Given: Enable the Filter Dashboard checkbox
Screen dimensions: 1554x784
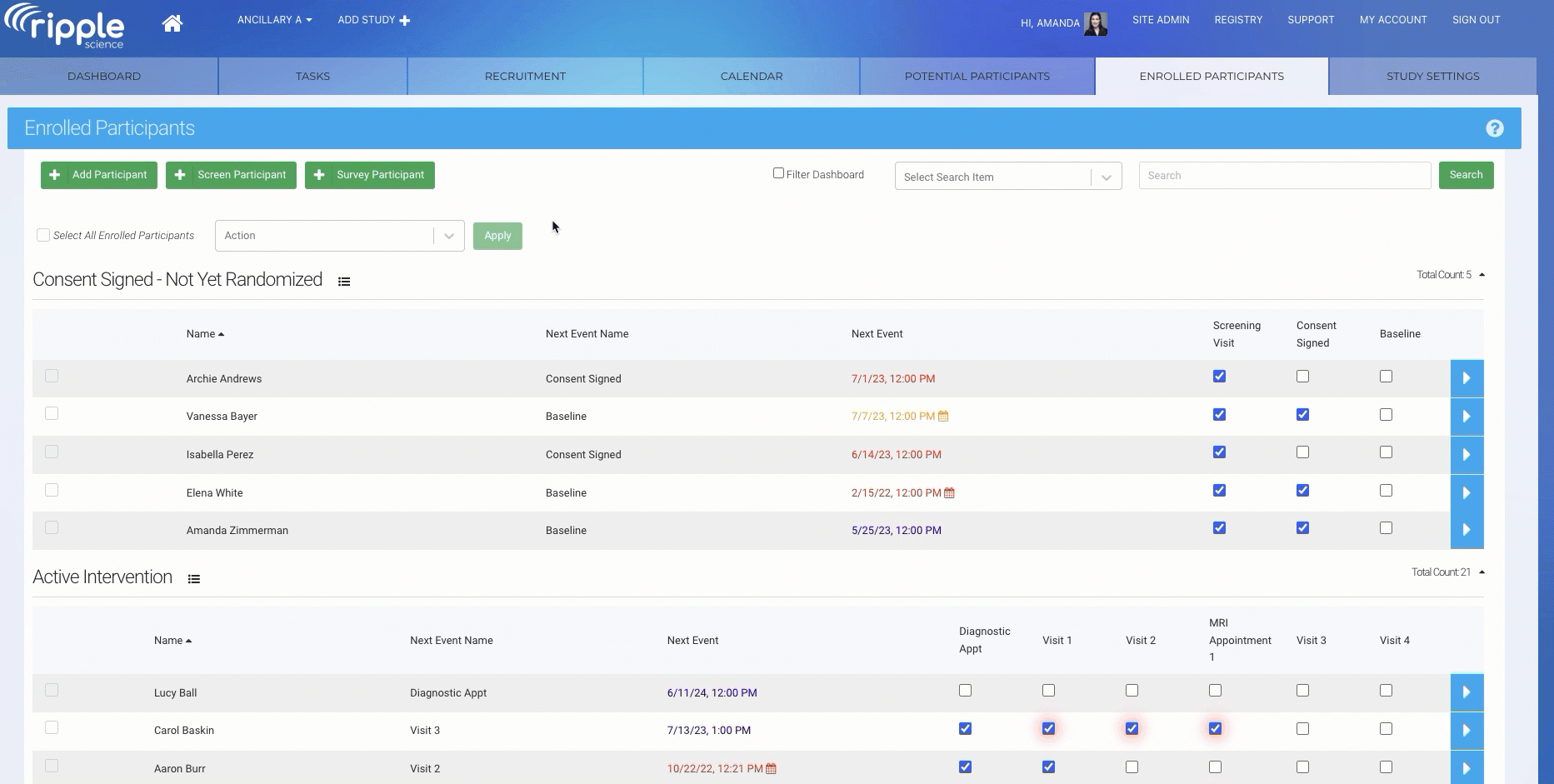Looking at the screenshot, I should point(778,173).
